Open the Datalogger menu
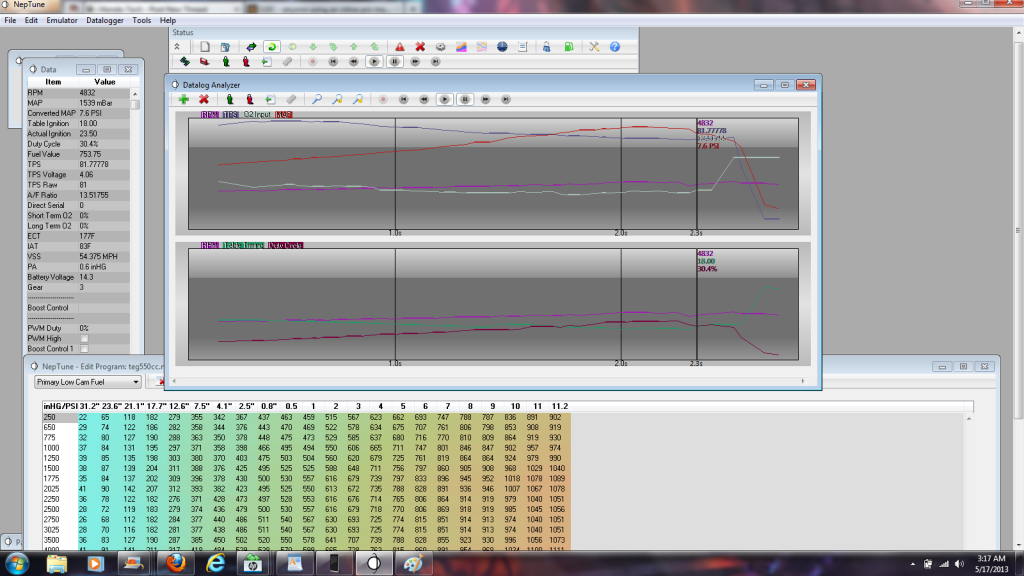The height and width of the screenshot is (576, 1024). pyautogui.click(x=106, y=20)
